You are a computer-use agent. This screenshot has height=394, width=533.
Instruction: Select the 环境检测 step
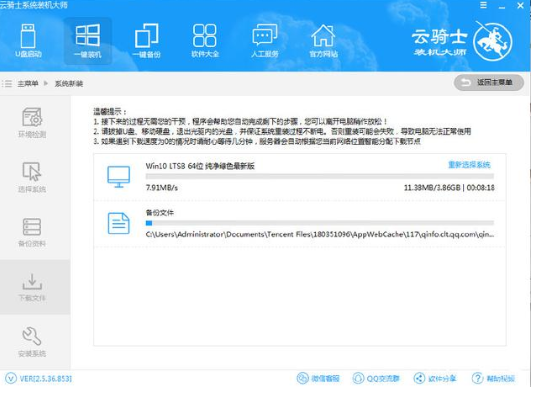[32, 123]
